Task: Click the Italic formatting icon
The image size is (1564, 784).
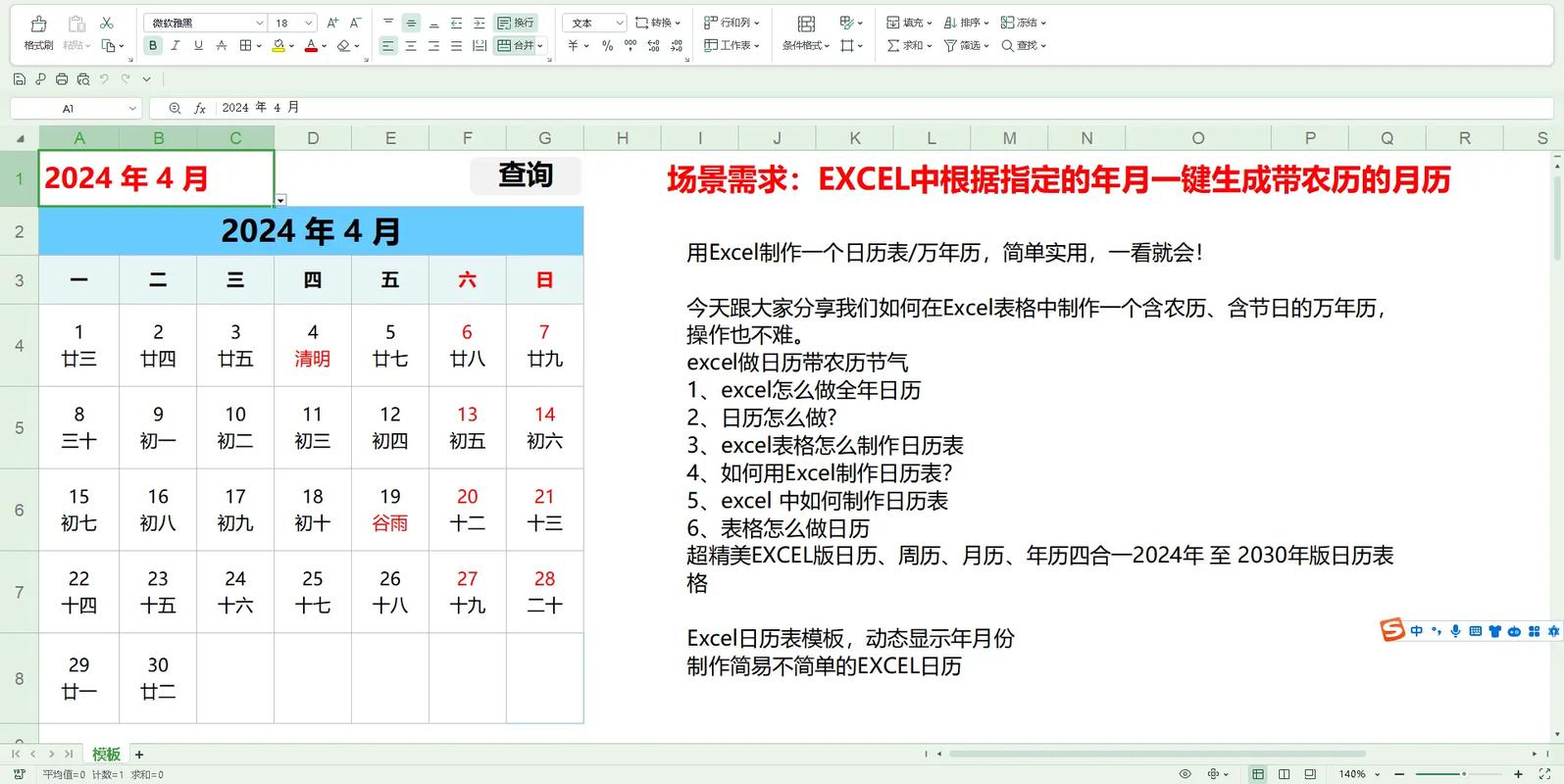Action: tap(176, 45)
